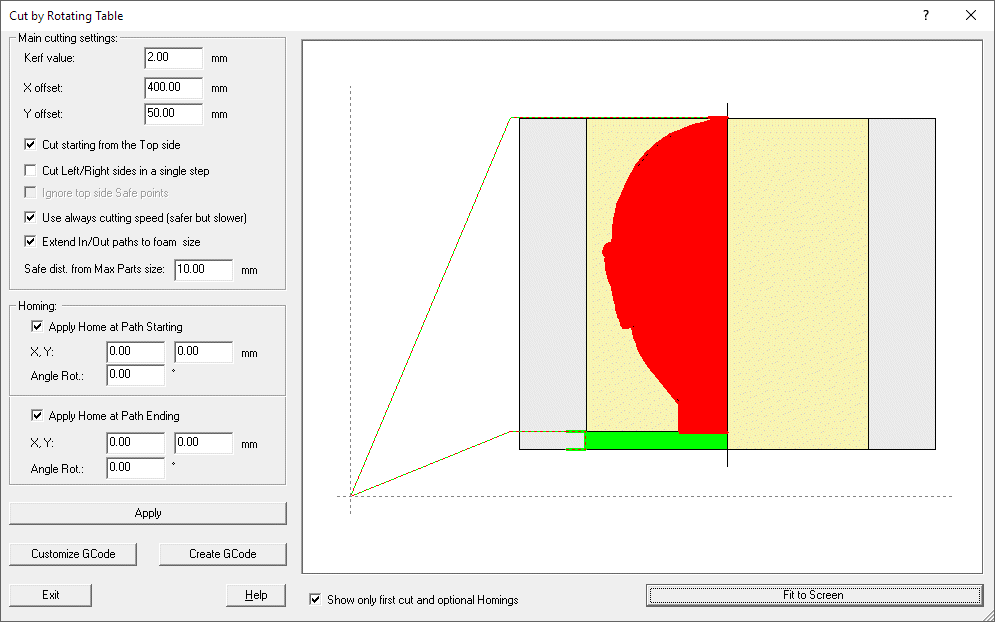Select the Kerf value input field
This screenshot has height=622, width=995.
[x=172, y=58]
